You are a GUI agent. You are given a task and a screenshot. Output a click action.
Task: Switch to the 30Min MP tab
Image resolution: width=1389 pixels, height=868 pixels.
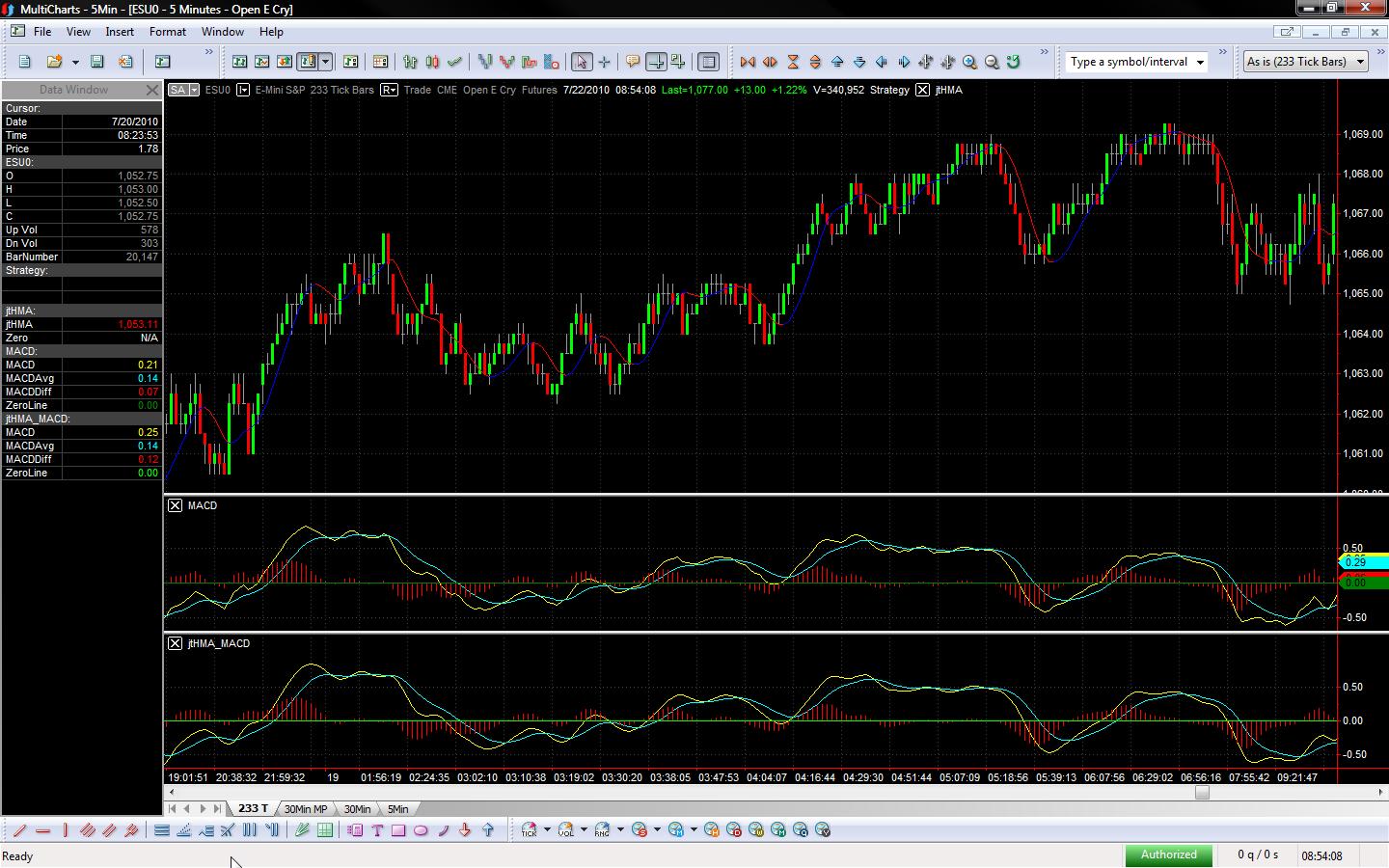tap(306, 809)
